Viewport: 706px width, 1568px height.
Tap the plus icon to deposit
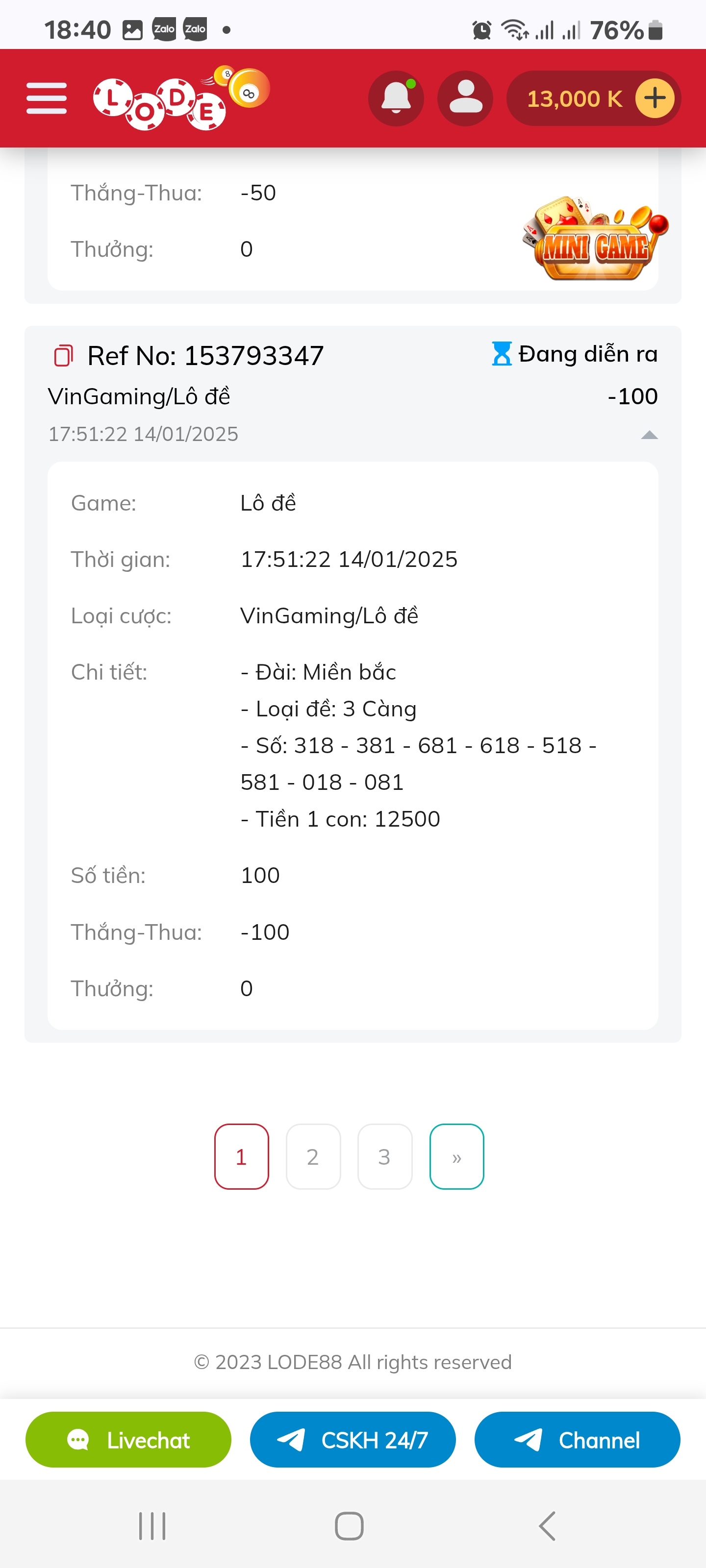[655, 98]
